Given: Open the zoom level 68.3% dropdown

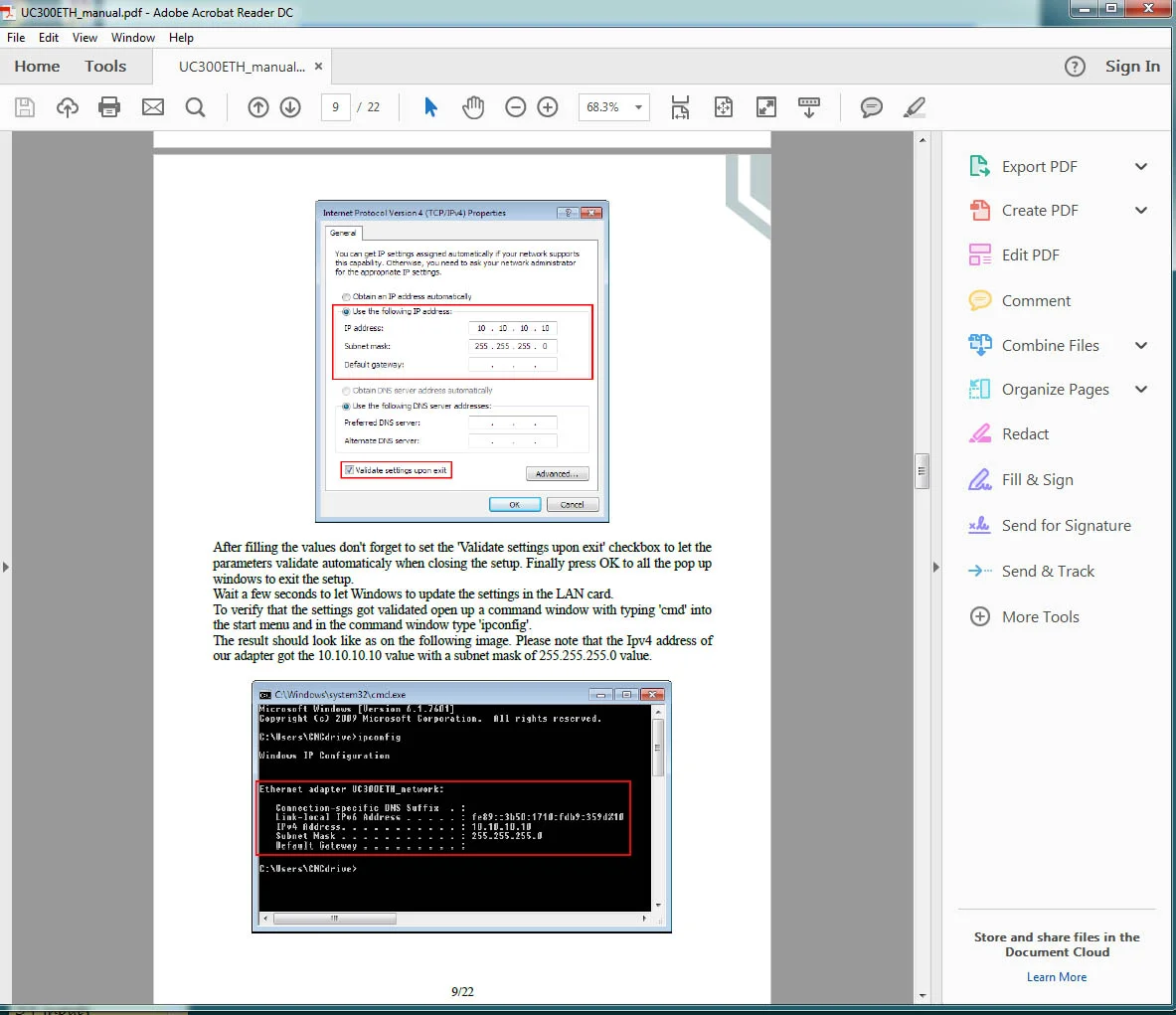Looking at the screenshot, I should click(x=638, y=107).
